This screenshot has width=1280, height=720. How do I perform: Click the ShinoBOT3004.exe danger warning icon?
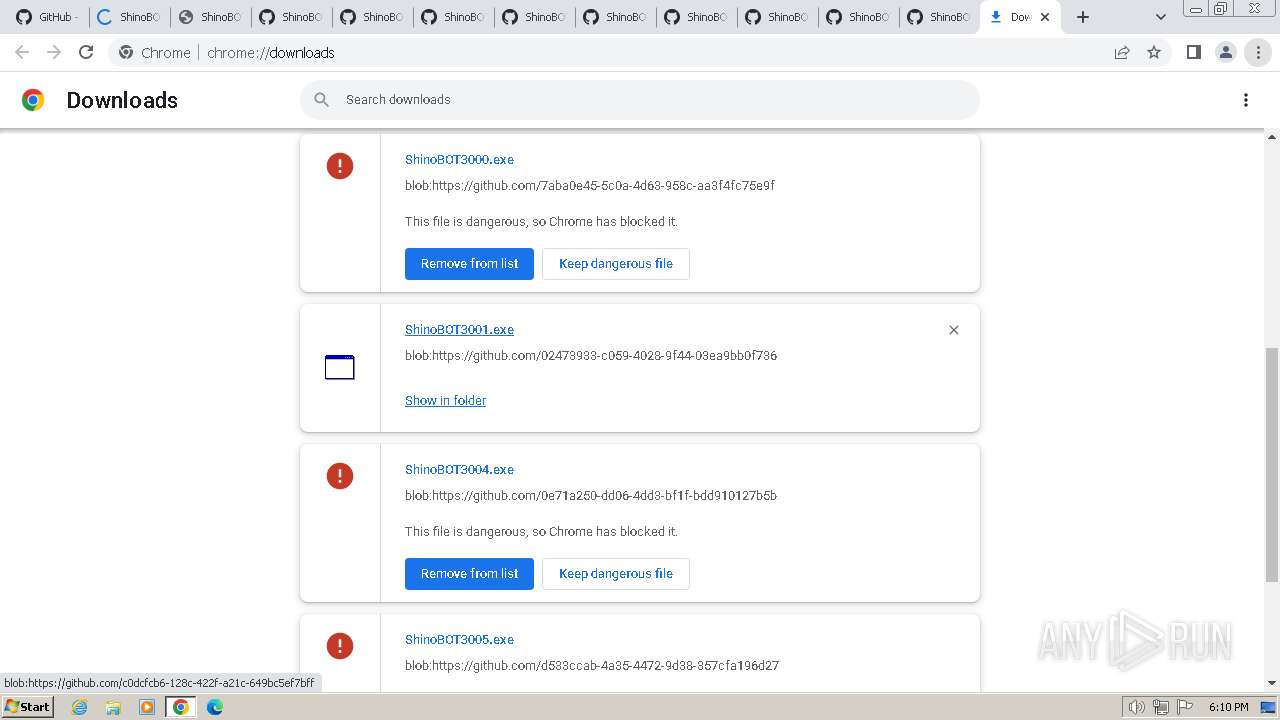(x=340, y=476)
